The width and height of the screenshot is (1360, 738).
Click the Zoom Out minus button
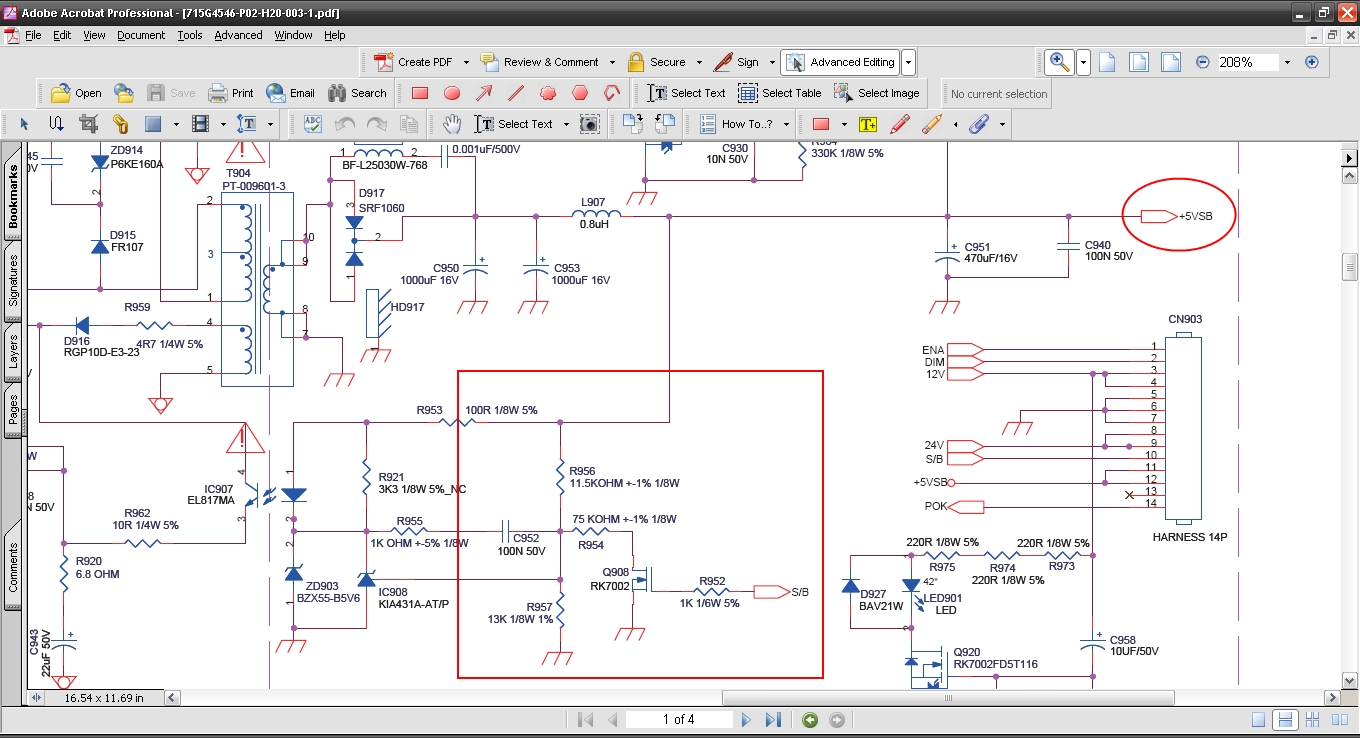1203,62
